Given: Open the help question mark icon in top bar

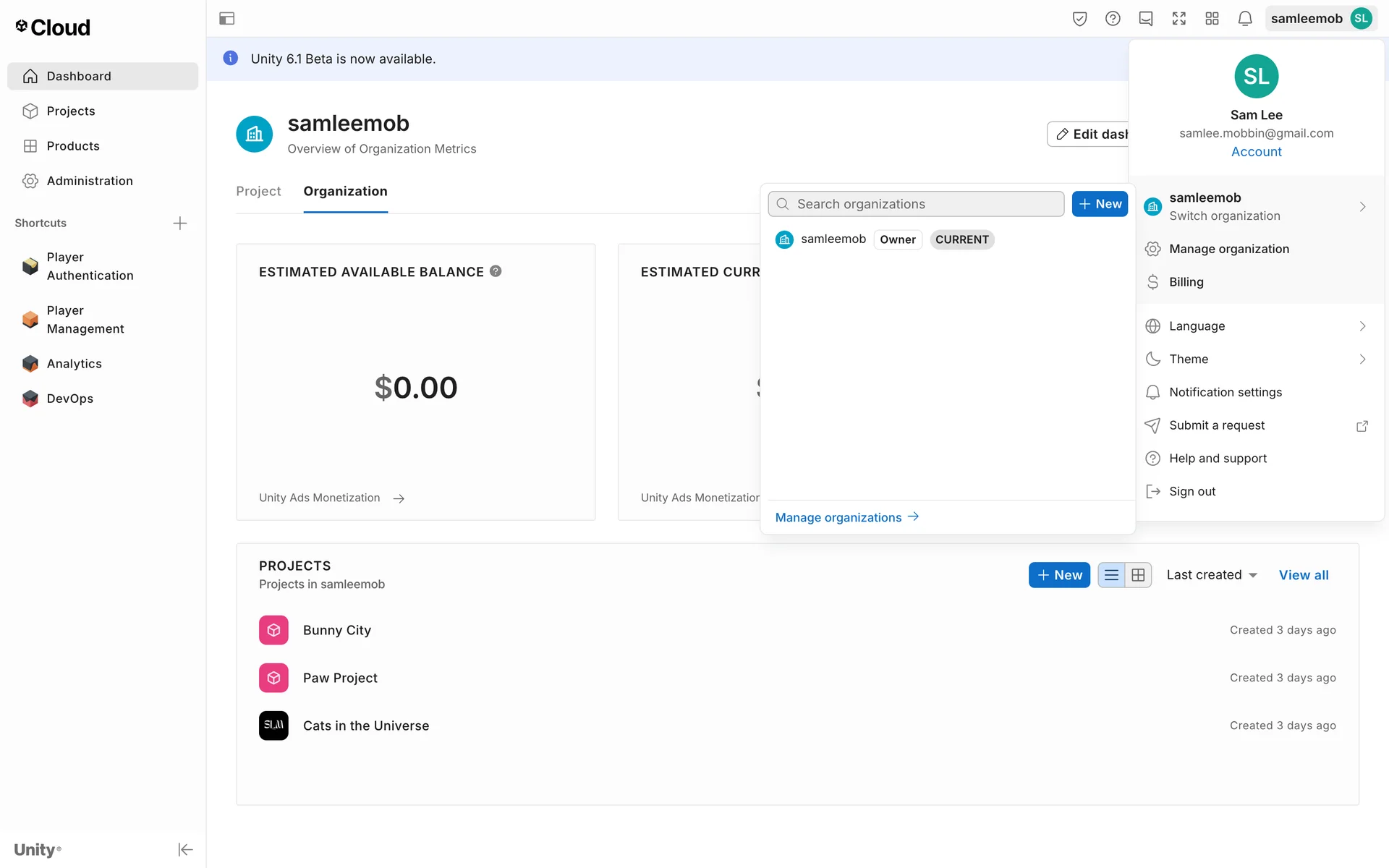Looking at the screenshot, I should (1113, 19).
